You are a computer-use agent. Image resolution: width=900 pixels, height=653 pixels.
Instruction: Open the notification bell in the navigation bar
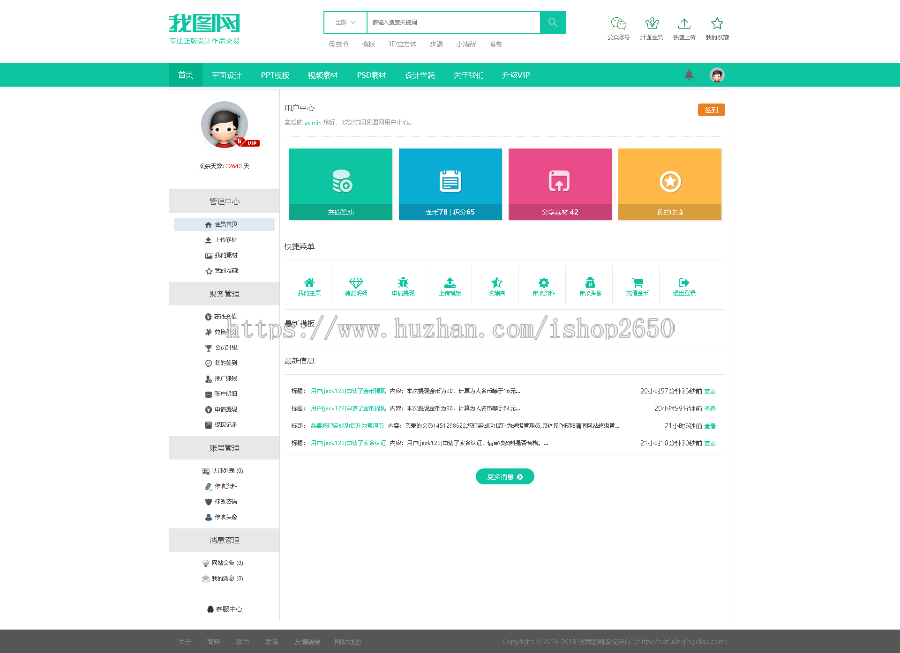coord(689,75)
